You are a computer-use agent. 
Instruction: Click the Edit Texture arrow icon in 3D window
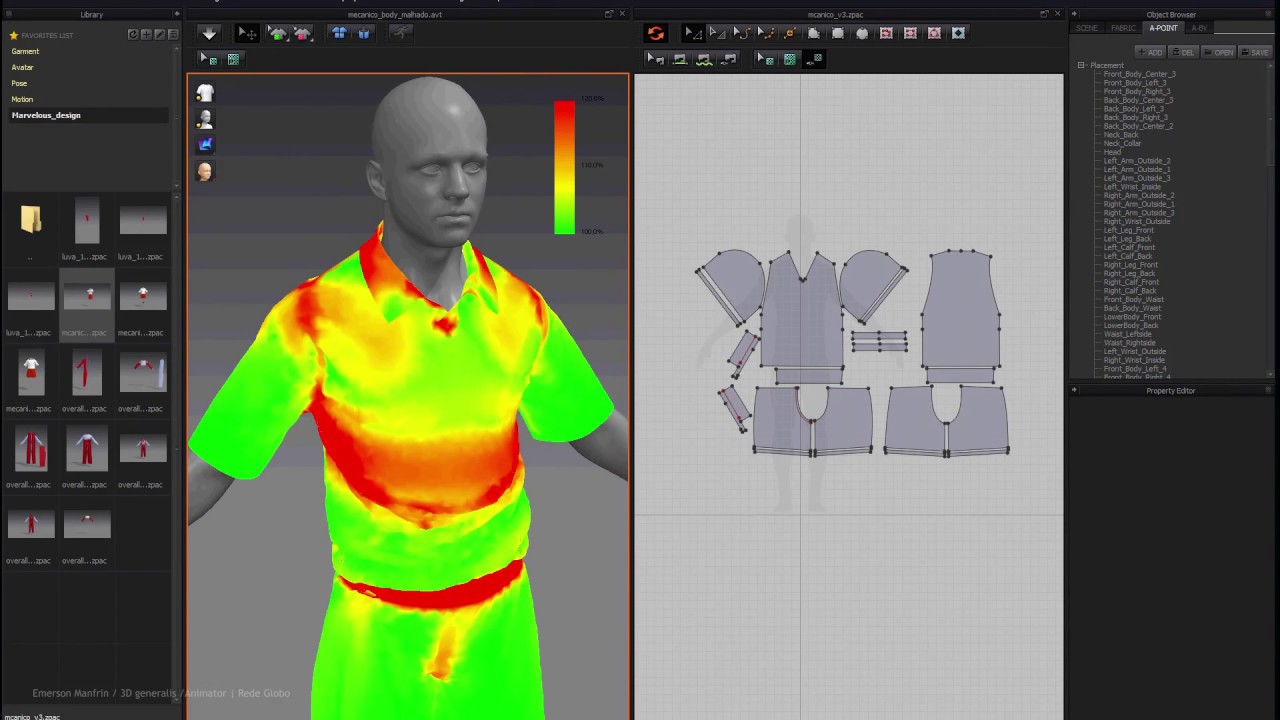tap(209, 59)
